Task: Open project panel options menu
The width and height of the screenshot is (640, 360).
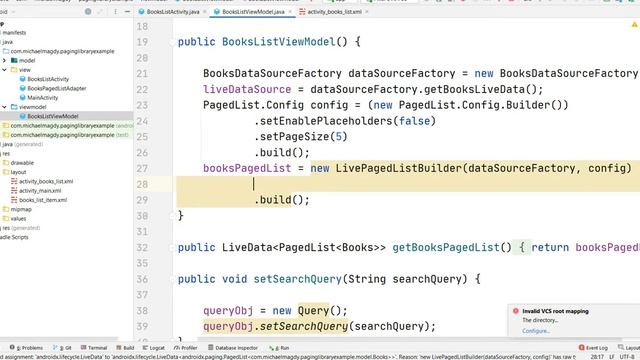Action: (x=116, y=12)
